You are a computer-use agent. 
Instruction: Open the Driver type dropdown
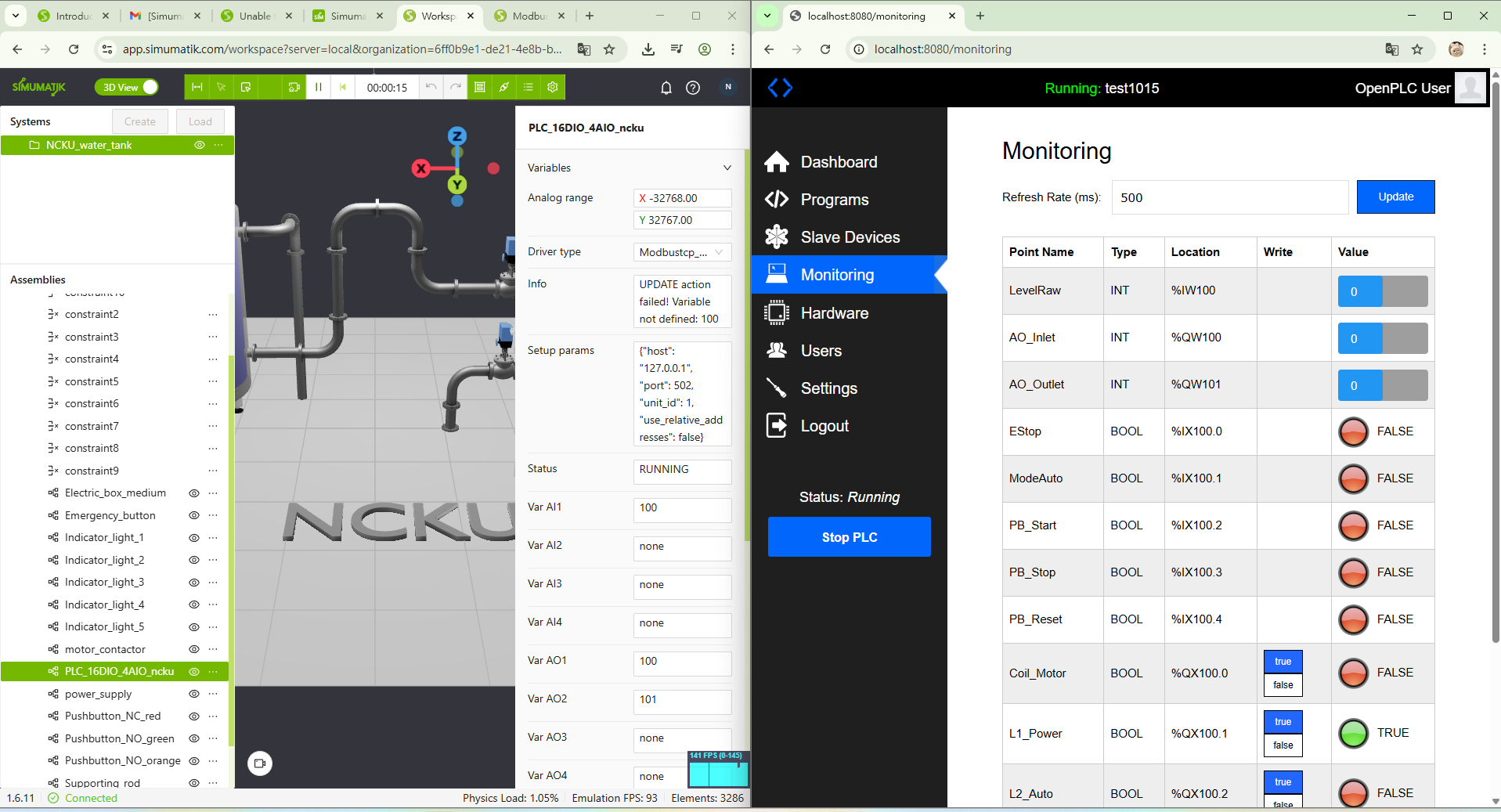click(x=681, y=252)
